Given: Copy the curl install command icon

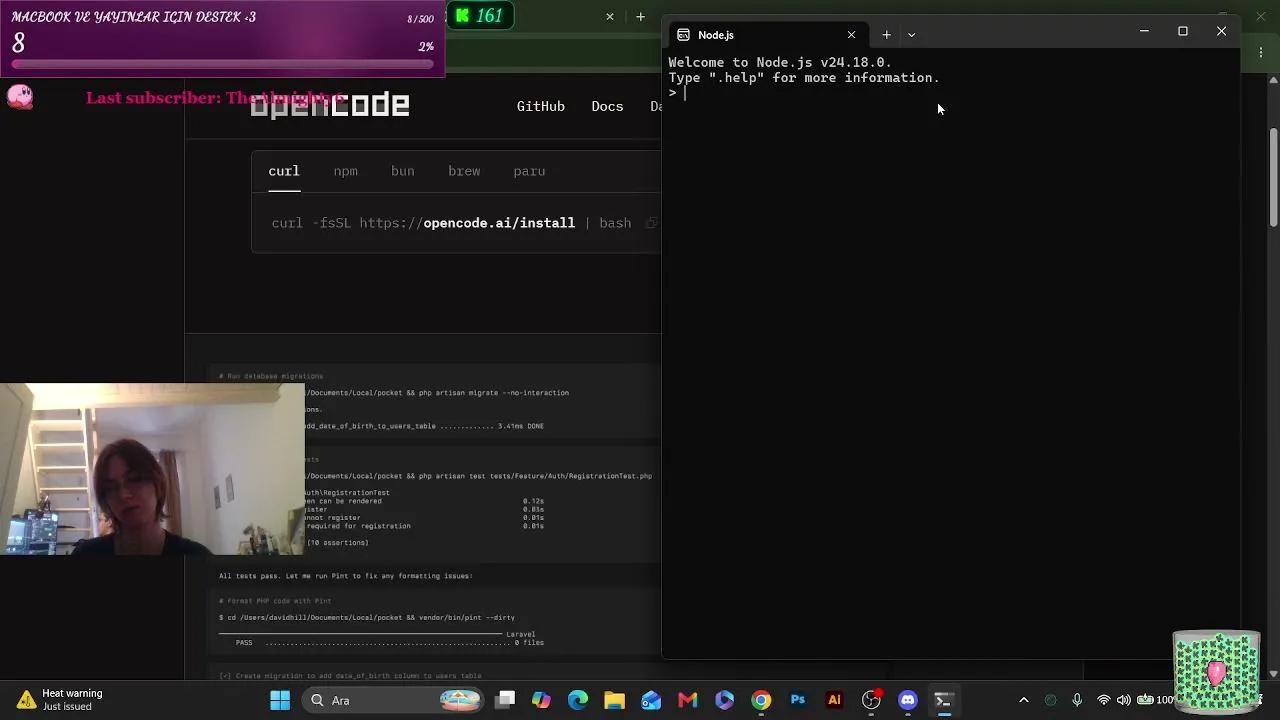Looking at the screenshot, I should coord(651,223).
